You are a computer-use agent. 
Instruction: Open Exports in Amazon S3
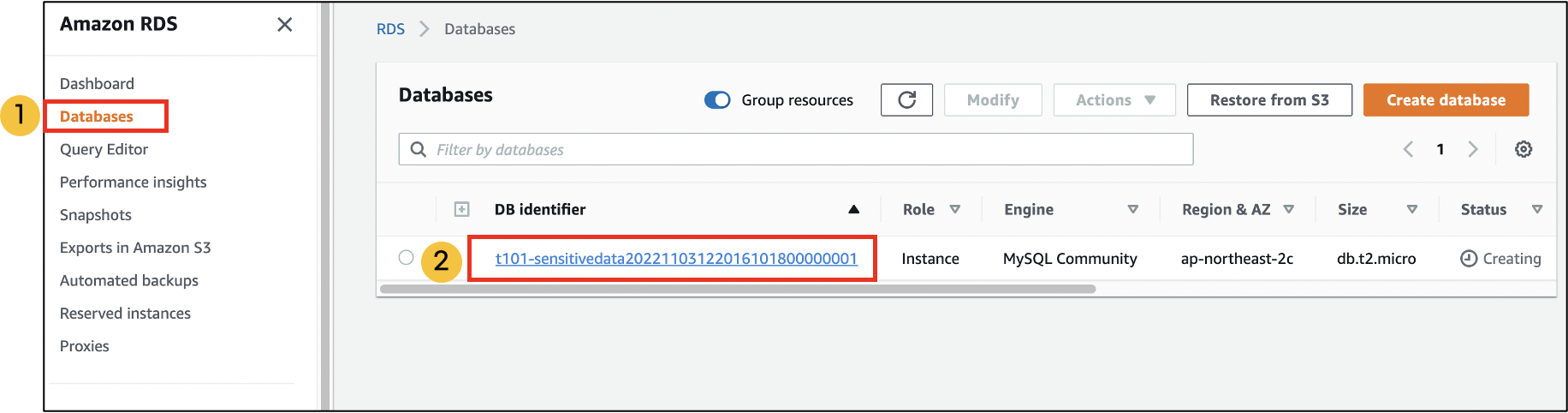(x=135, y=248)
